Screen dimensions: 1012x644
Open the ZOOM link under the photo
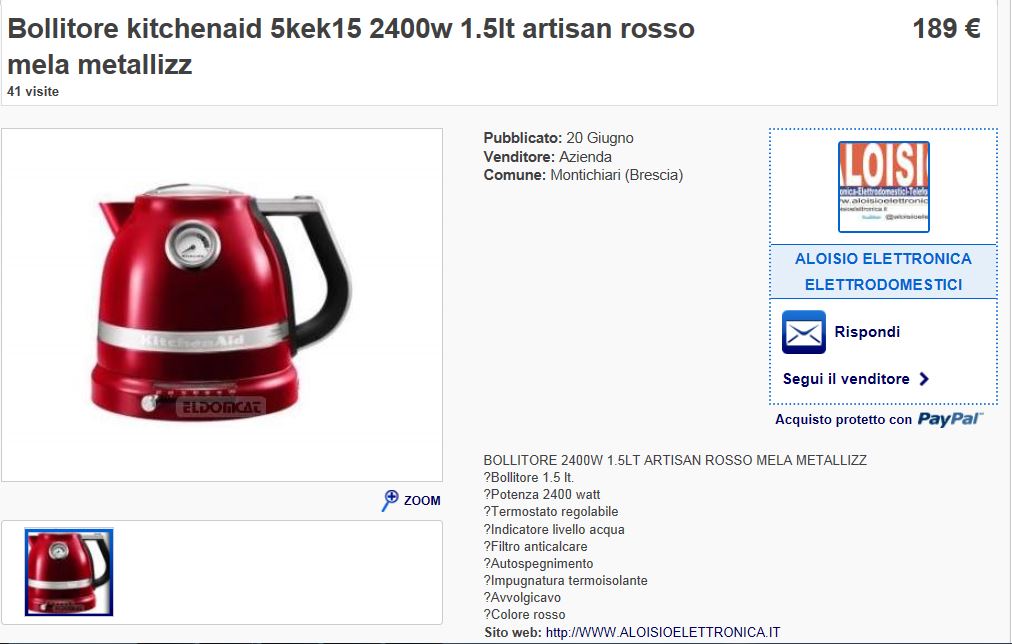click(422, 500)
